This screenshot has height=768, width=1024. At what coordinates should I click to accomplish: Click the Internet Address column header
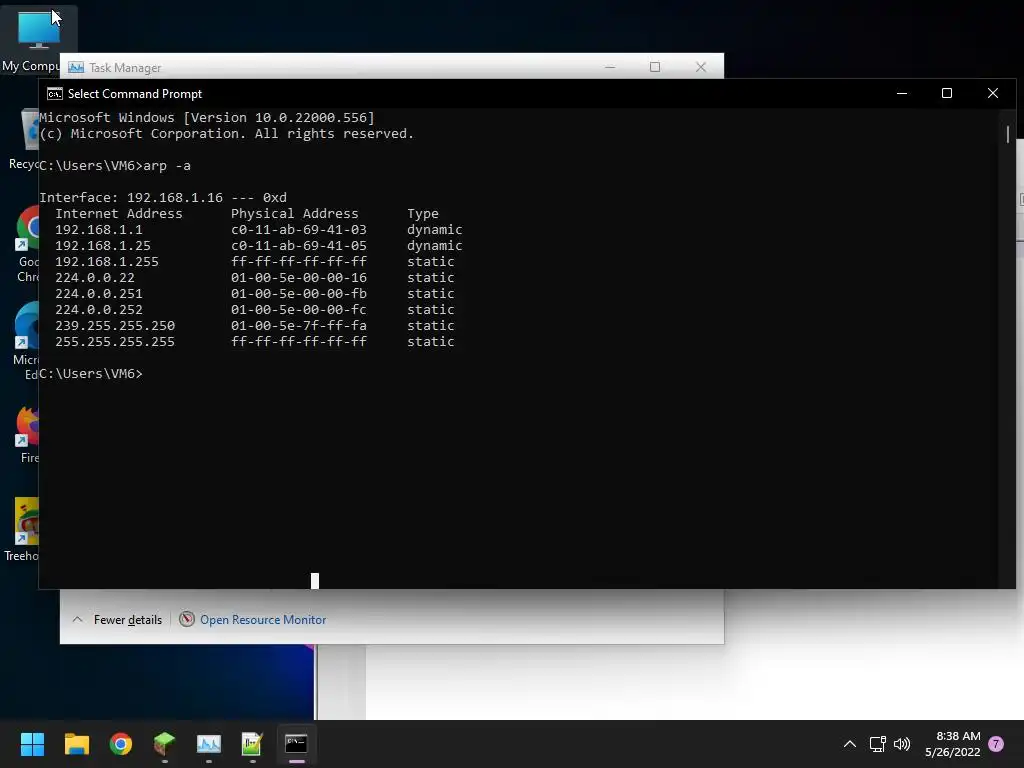pos(119,214)
